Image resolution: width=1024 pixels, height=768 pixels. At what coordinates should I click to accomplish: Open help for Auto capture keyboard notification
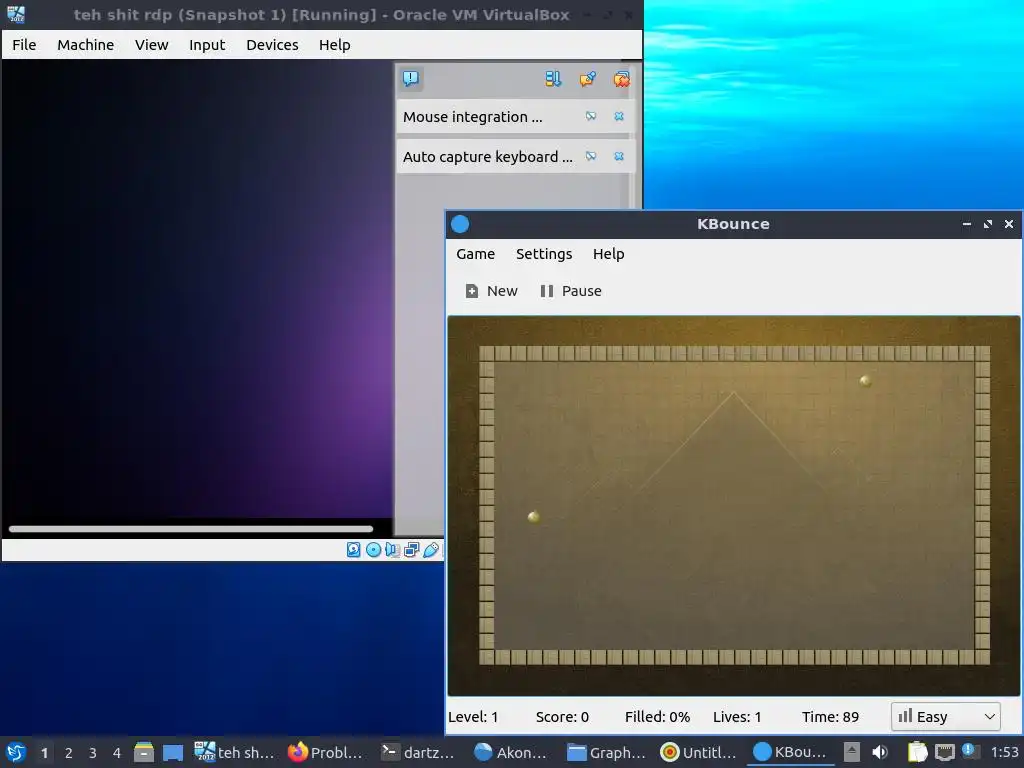(591, 156)
